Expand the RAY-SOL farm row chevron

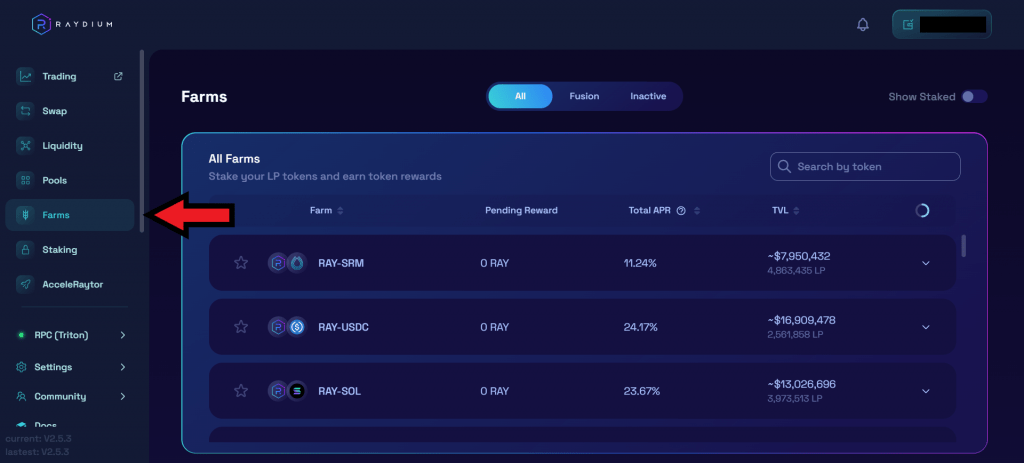coord(925,391)
